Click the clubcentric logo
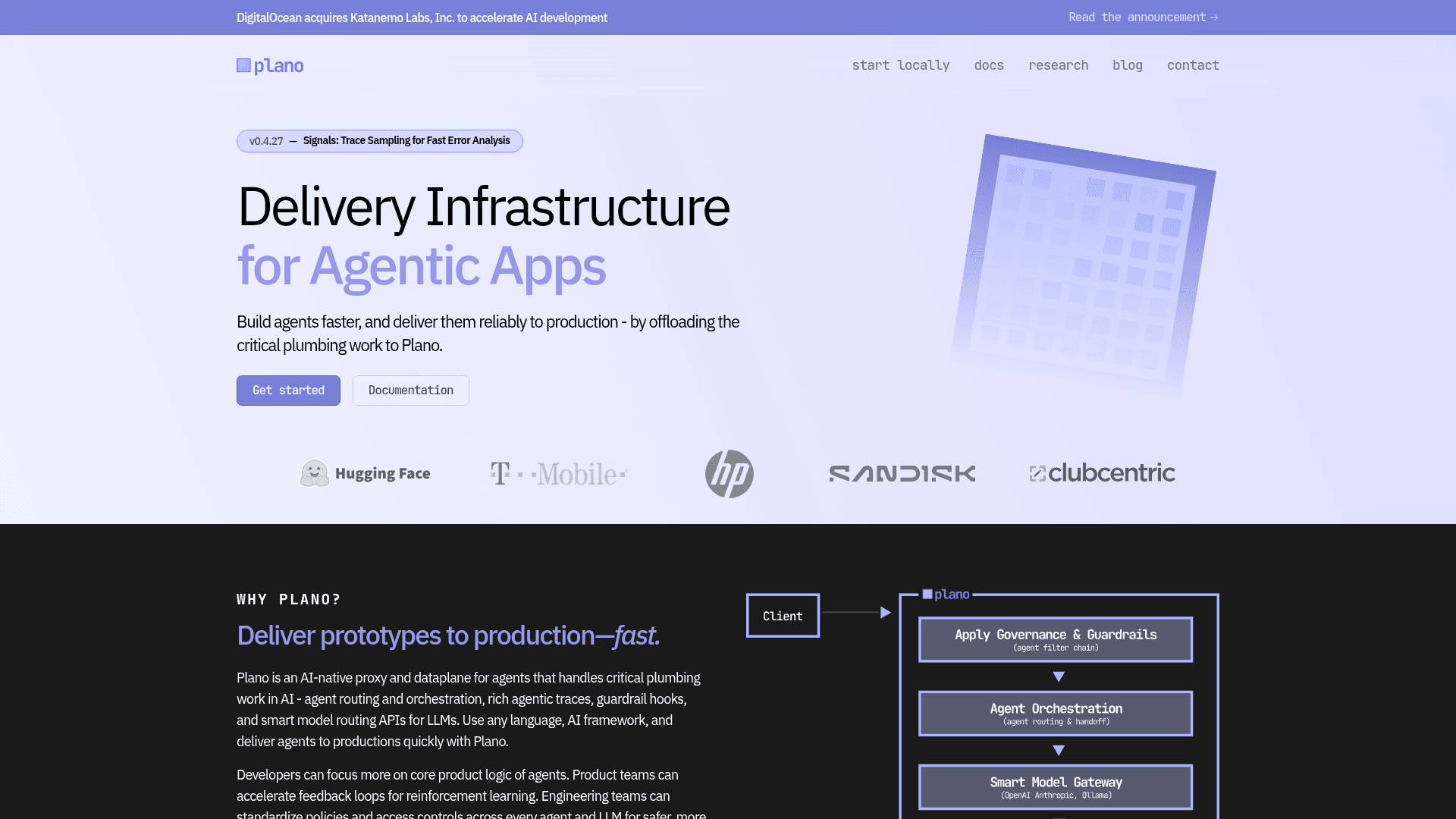 pos(1102,473)
